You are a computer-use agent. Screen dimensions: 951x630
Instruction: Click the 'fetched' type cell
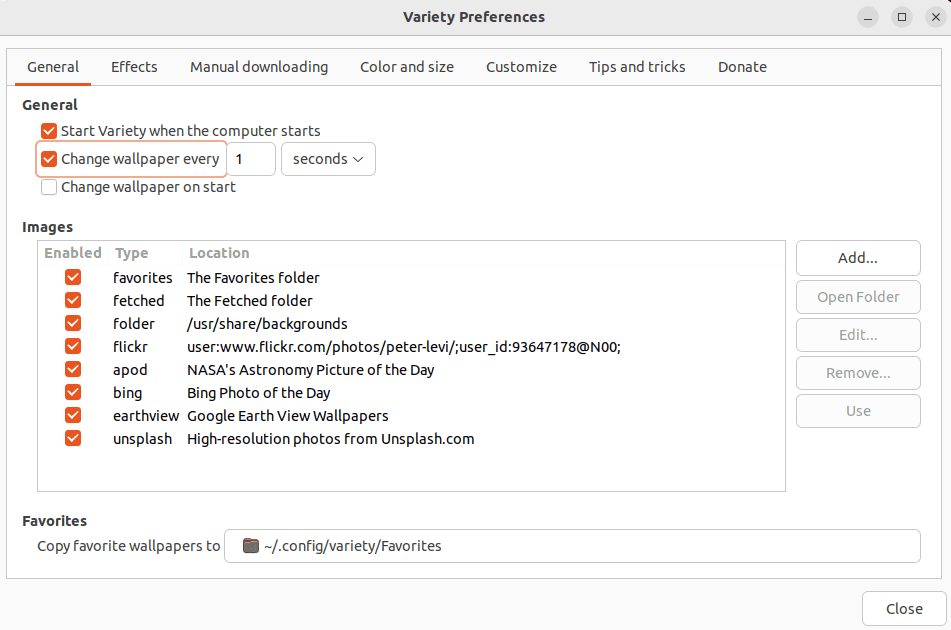tap(138, 301)
